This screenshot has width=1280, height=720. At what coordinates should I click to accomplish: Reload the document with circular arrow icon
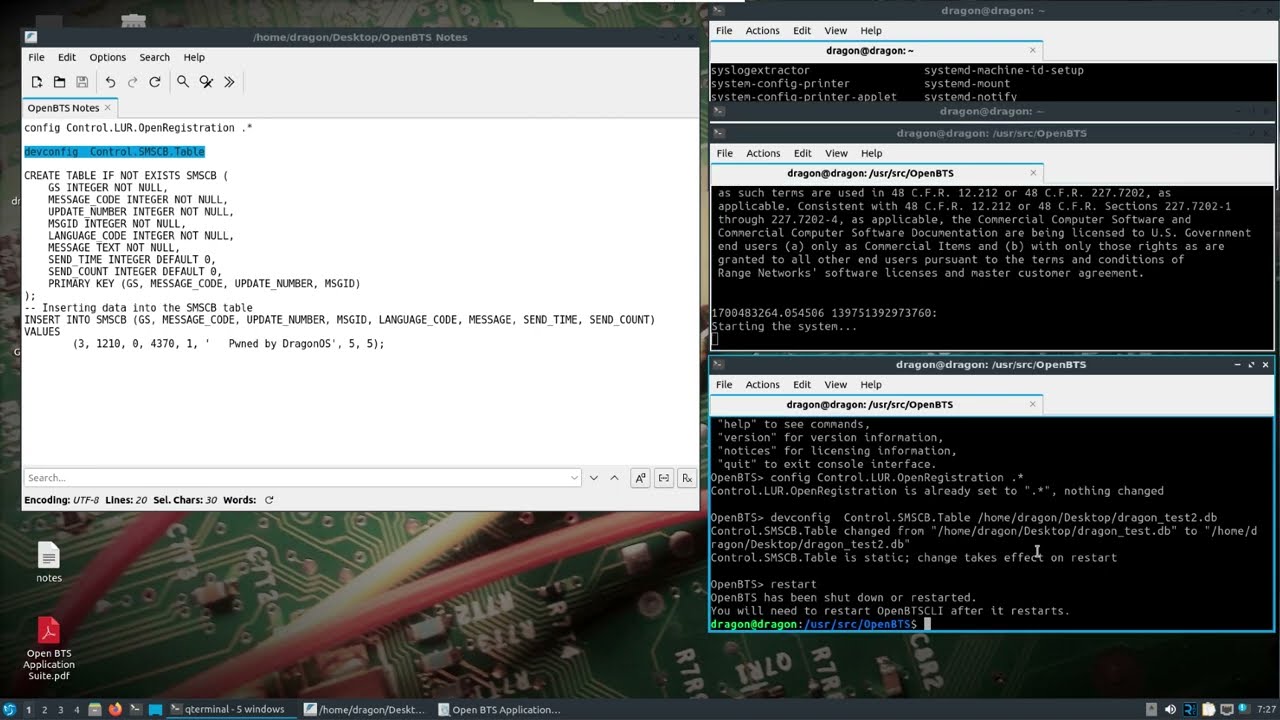[x=155, y=82]
